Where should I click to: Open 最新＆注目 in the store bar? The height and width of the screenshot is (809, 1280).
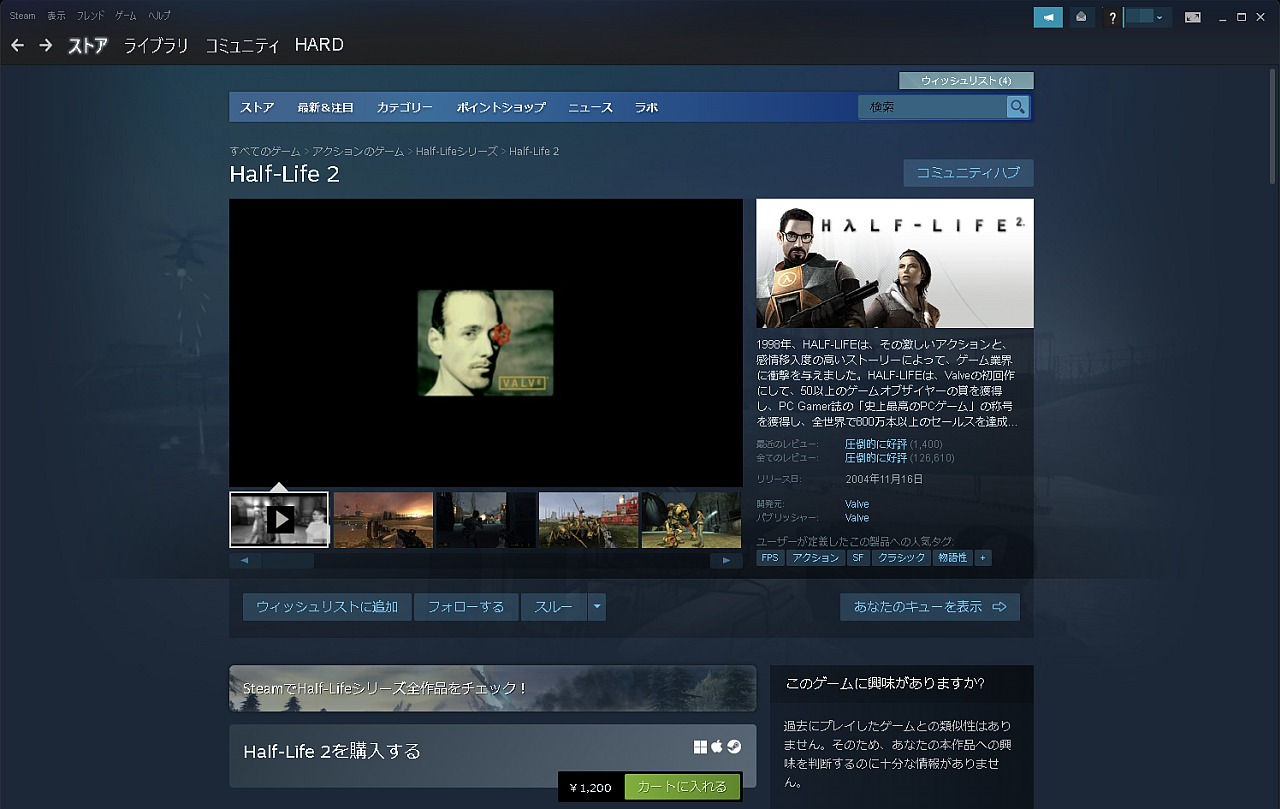point(325,107)
